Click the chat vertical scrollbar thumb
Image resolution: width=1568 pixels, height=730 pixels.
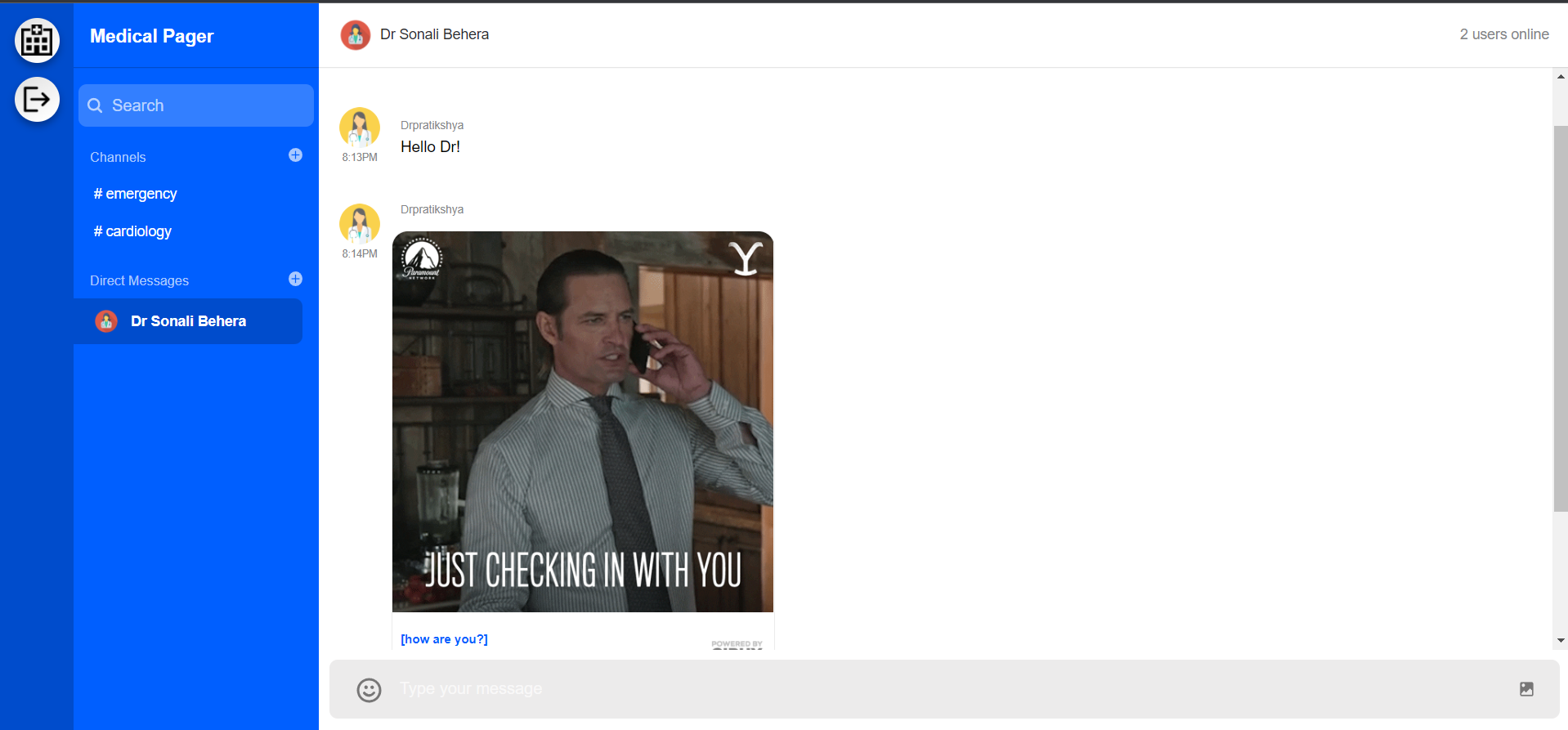coord(1561,319)
